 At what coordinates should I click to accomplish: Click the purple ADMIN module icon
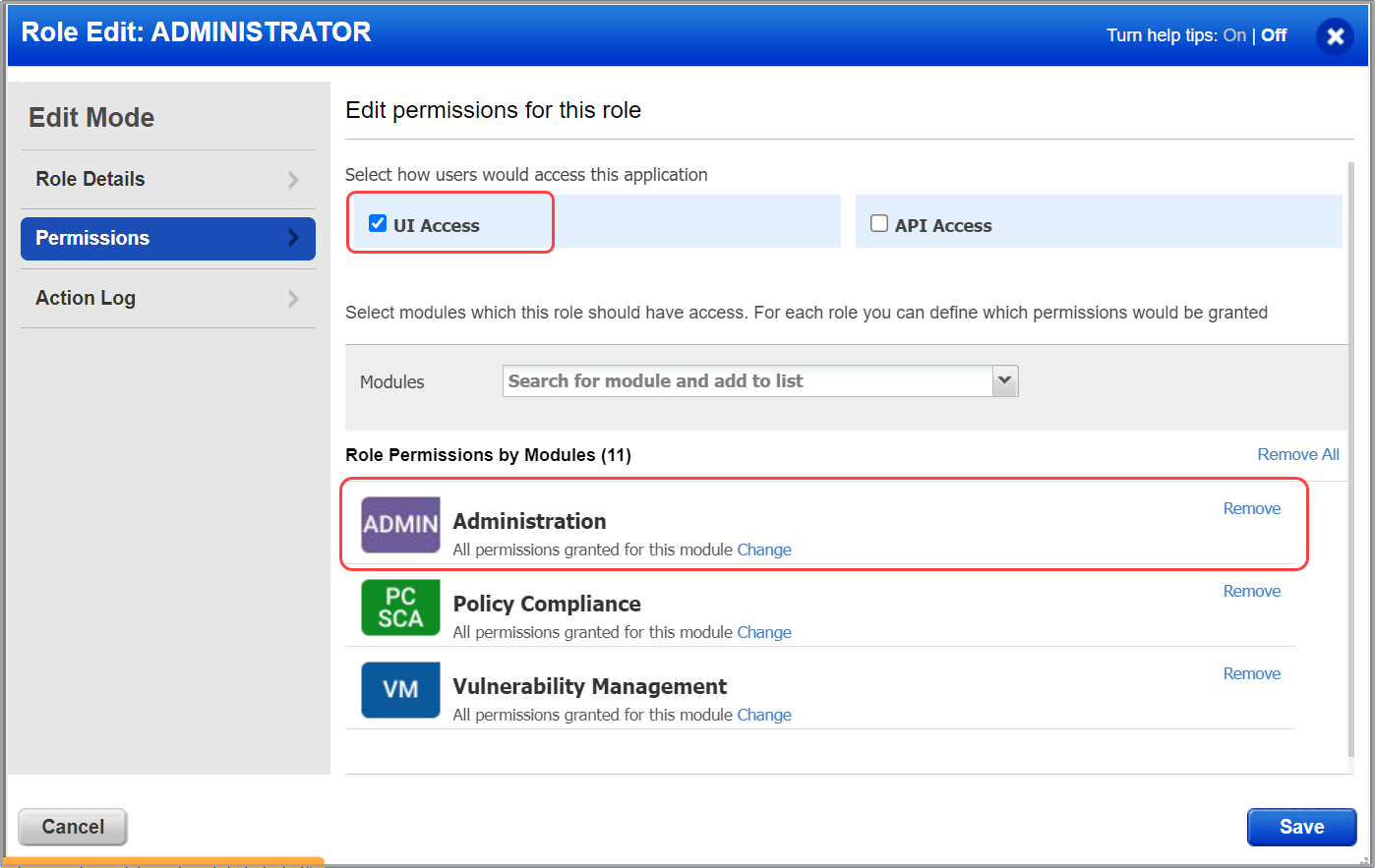(400, 524)
